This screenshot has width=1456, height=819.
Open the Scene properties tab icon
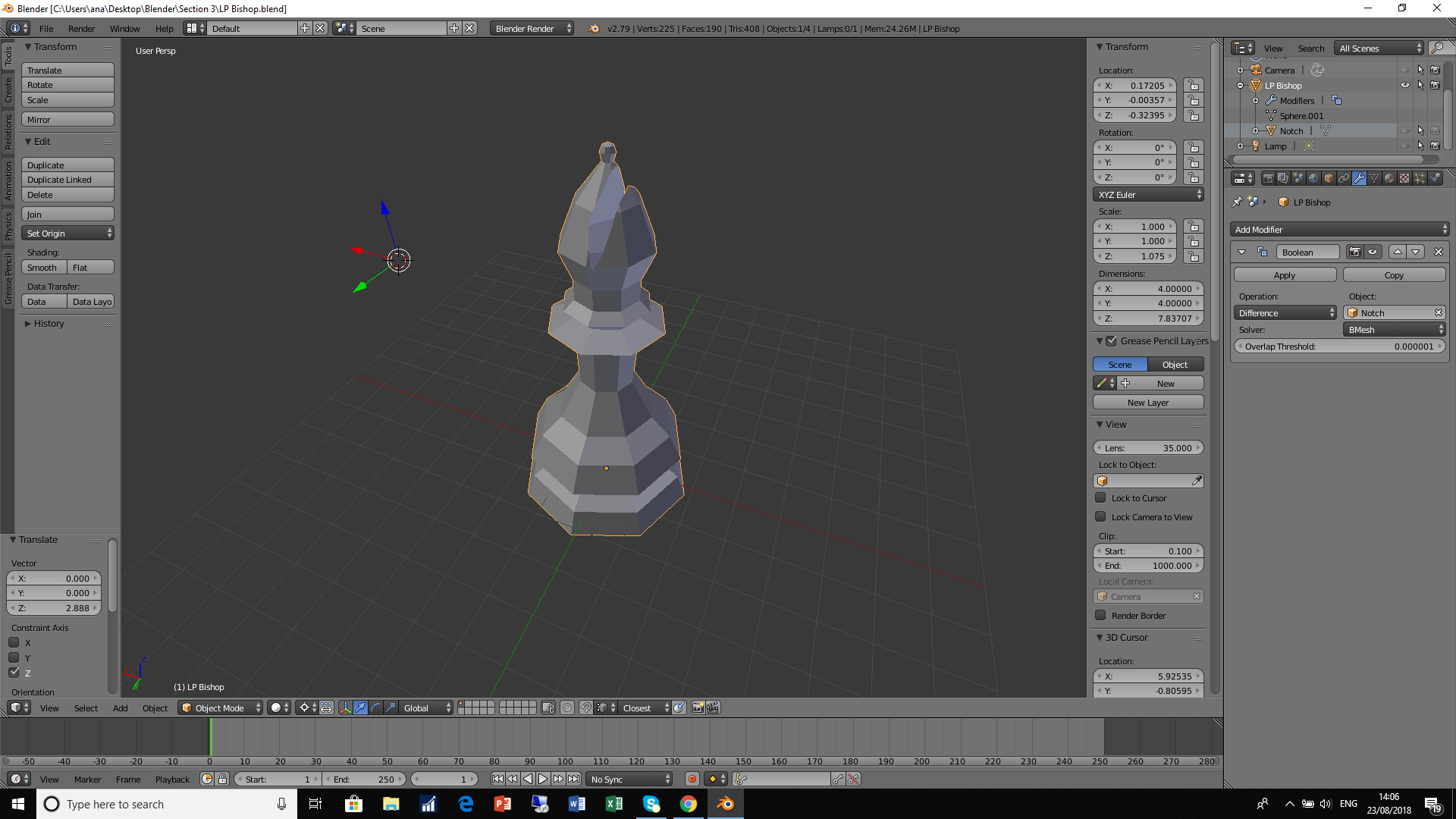click(1298, 178)
